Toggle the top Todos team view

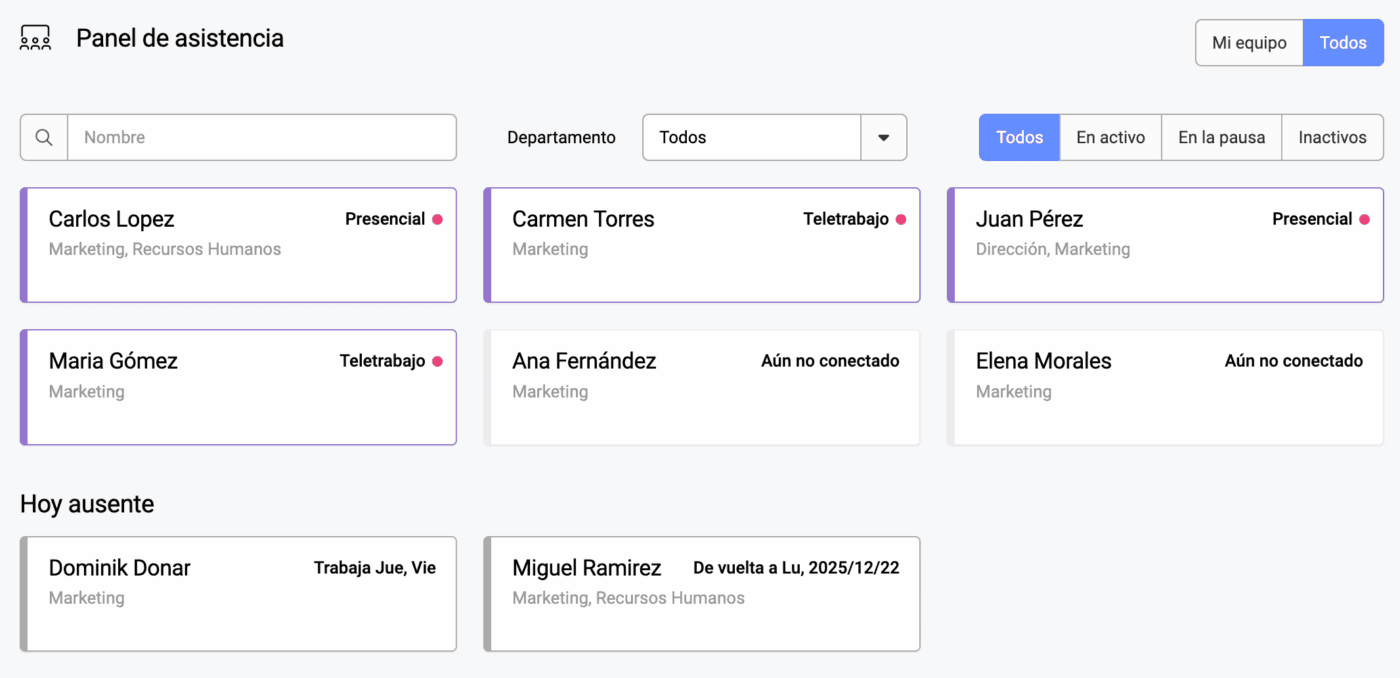click(1342, 43)
